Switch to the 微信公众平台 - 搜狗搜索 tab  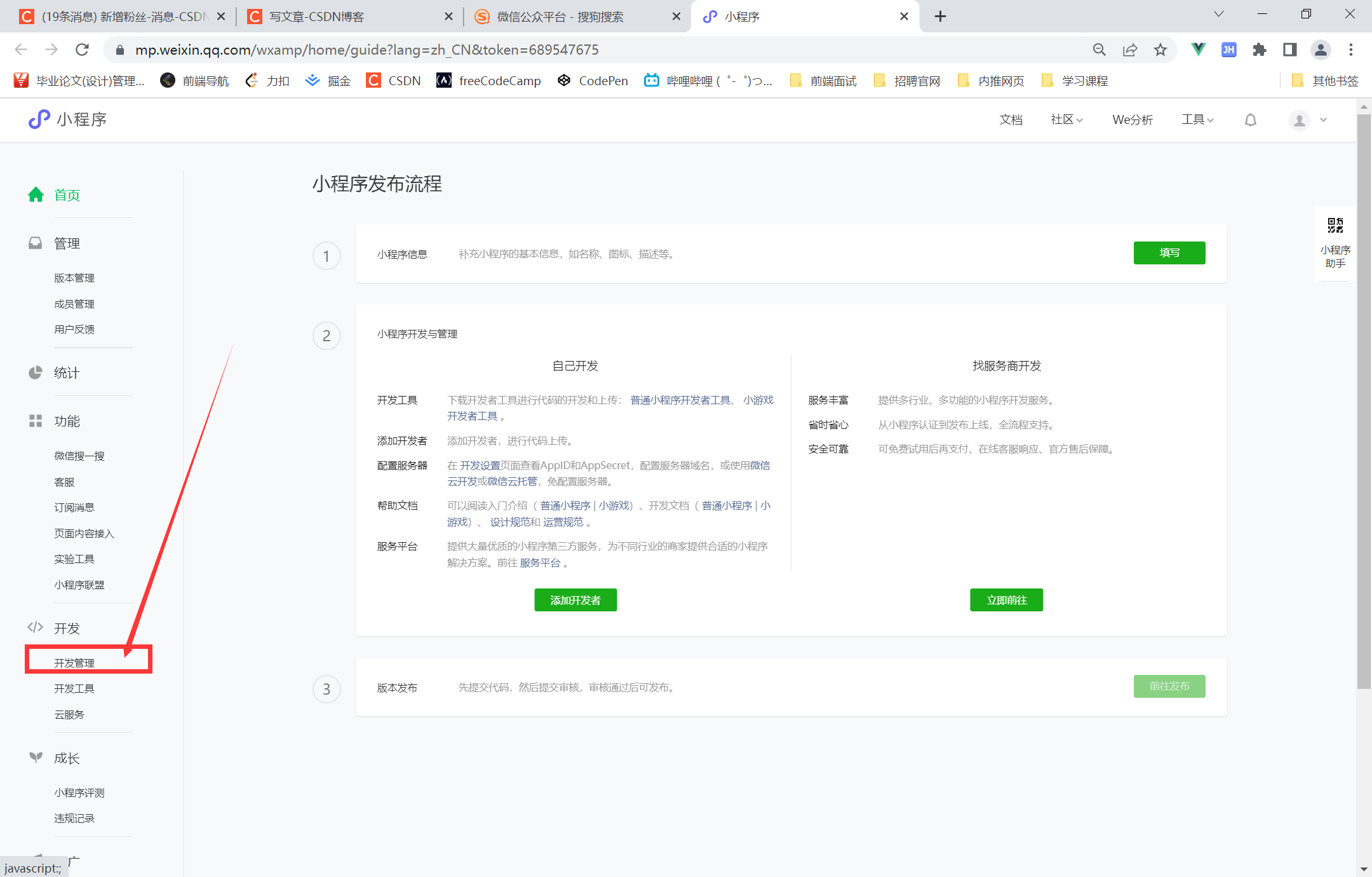(577, 17)
